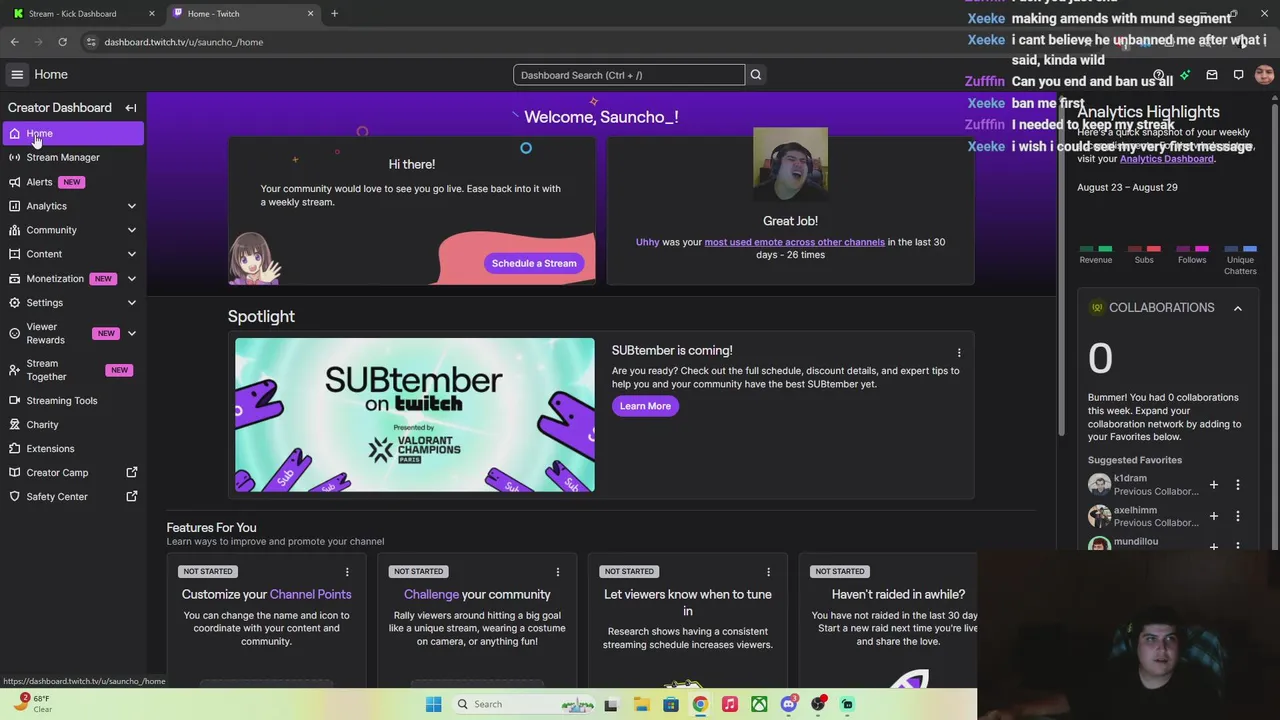This screenshot has width=1280, height=720.
Task: Add k1dram to Favorites
Action: [1213, 485]
